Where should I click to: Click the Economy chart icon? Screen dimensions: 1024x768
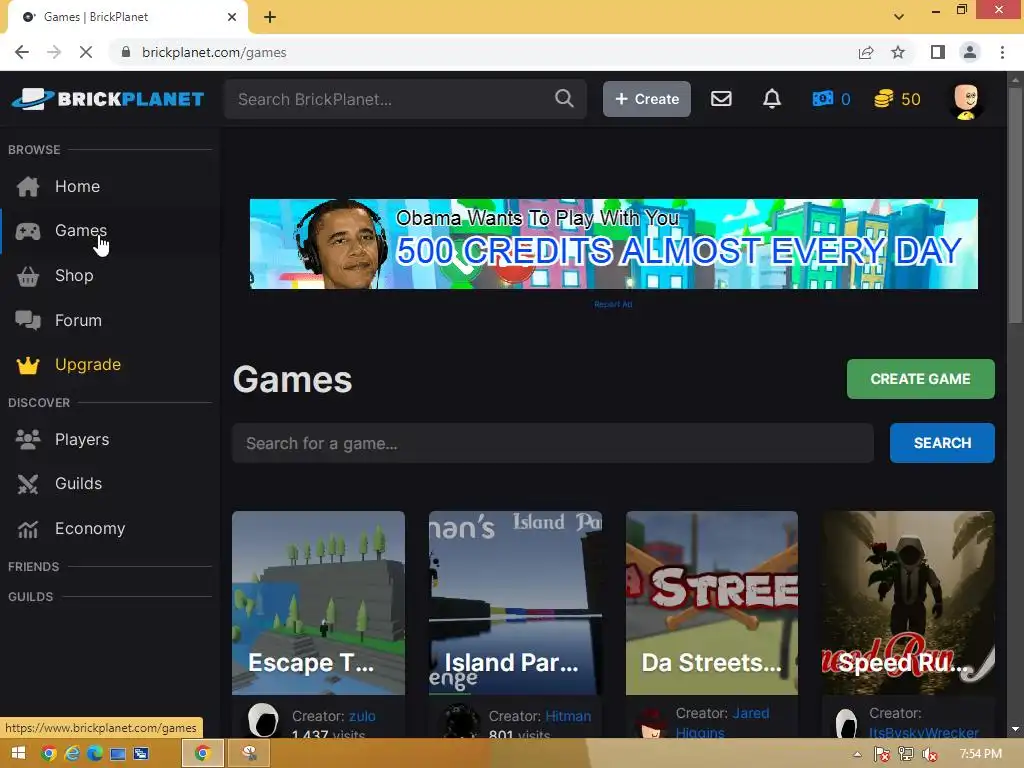point(28,529)
